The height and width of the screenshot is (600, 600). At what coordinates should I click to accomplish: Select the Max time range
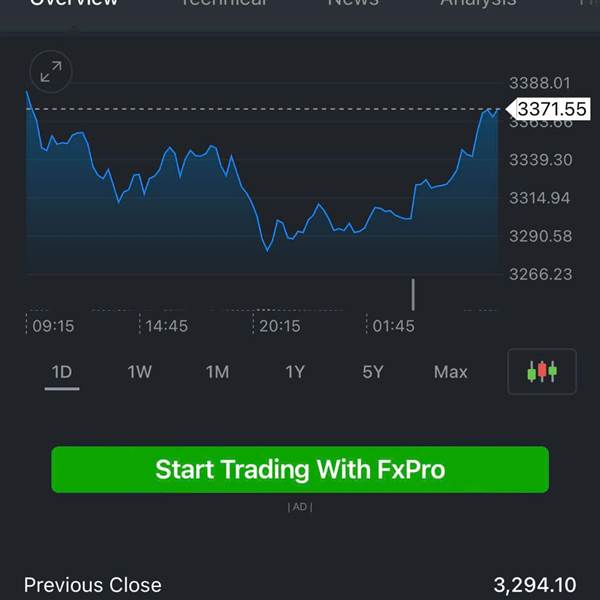pos(450,372)
